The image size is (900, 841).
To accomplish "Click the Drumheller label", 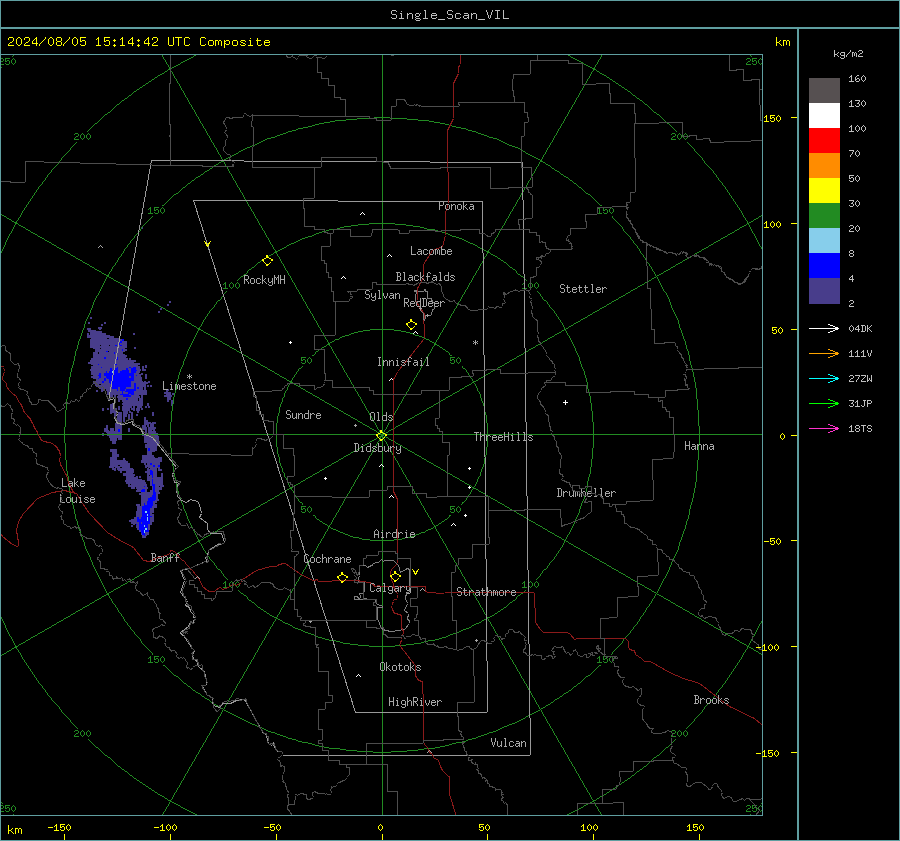I will pos(586,493).
